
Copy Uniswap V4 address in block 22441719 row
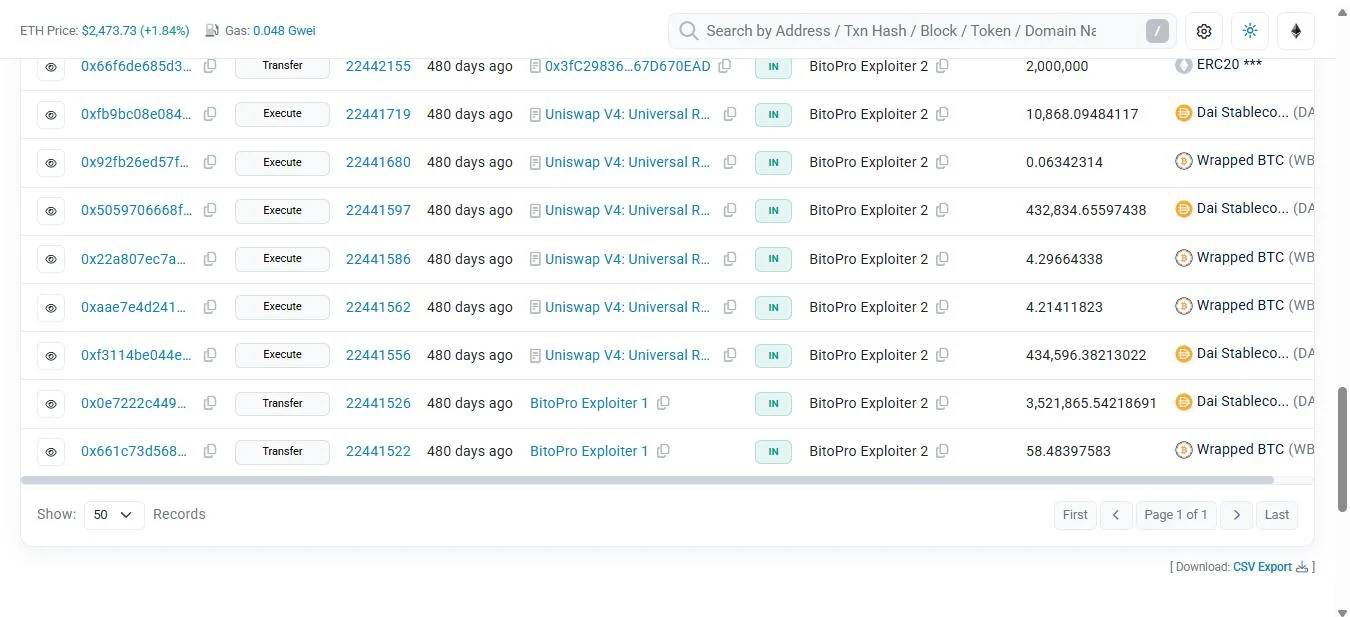click(730, 114)
